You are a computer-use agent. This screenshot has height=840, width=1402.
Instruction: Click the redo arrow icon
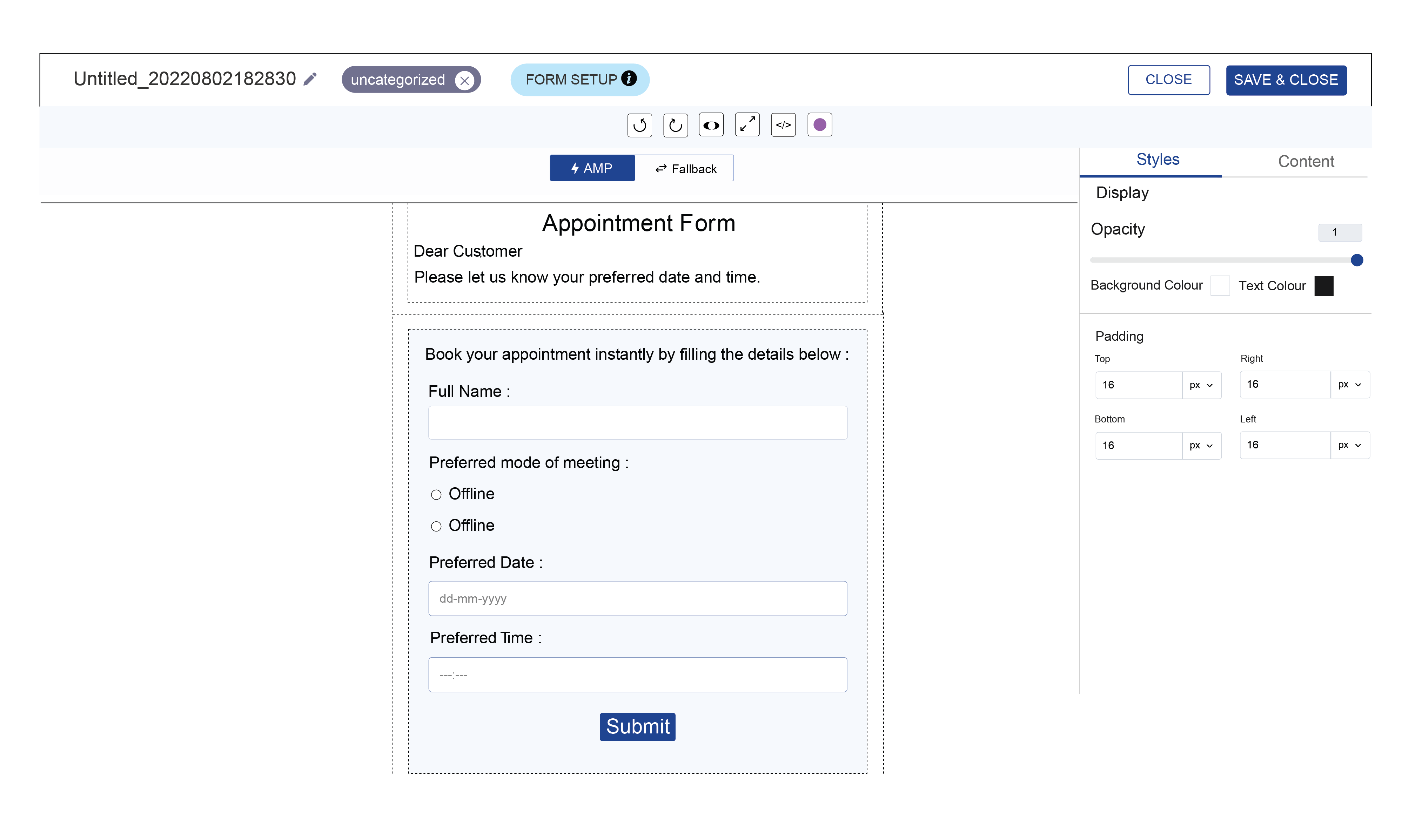click(x=675, y=125)
